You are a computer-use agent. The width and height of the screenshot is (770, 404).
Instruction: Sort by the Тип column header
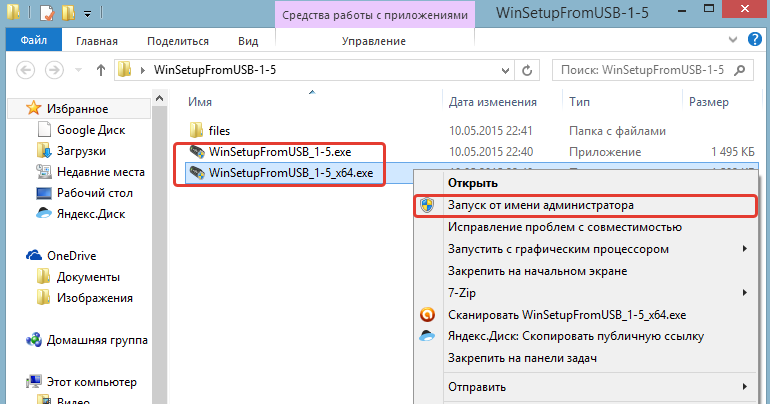coord(579,102)
